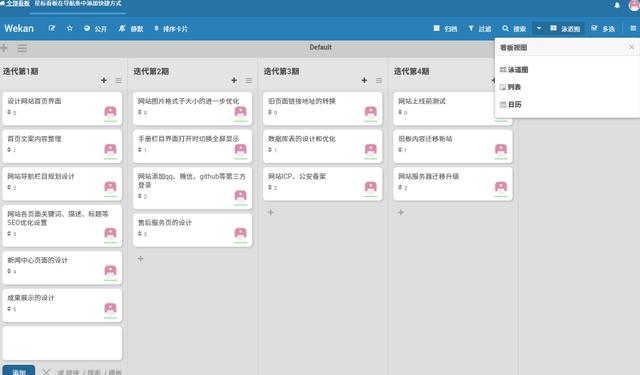Click member avatar on 网站服务器迁移升级 card
Screen dimensions: 640x375
(501, 186)
